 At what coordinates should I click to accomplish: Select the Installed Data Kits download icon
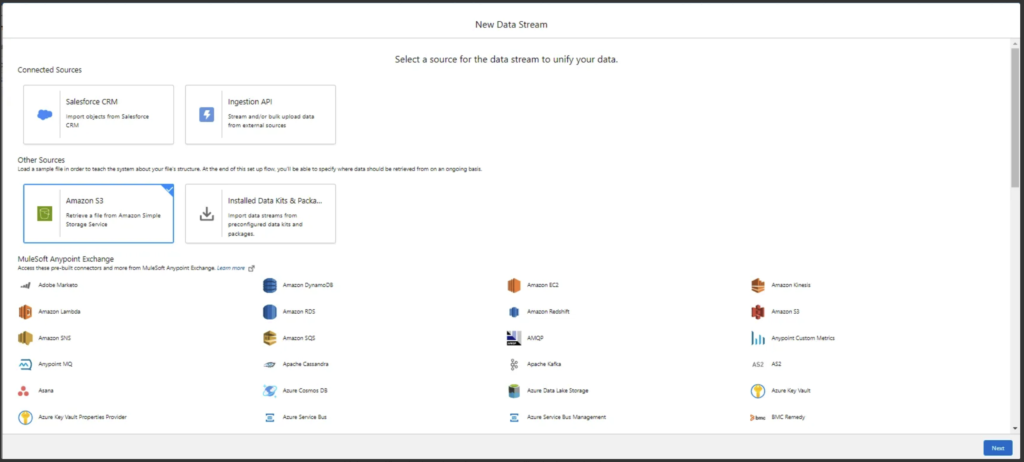pyautogui.click(x=206, y=214)
